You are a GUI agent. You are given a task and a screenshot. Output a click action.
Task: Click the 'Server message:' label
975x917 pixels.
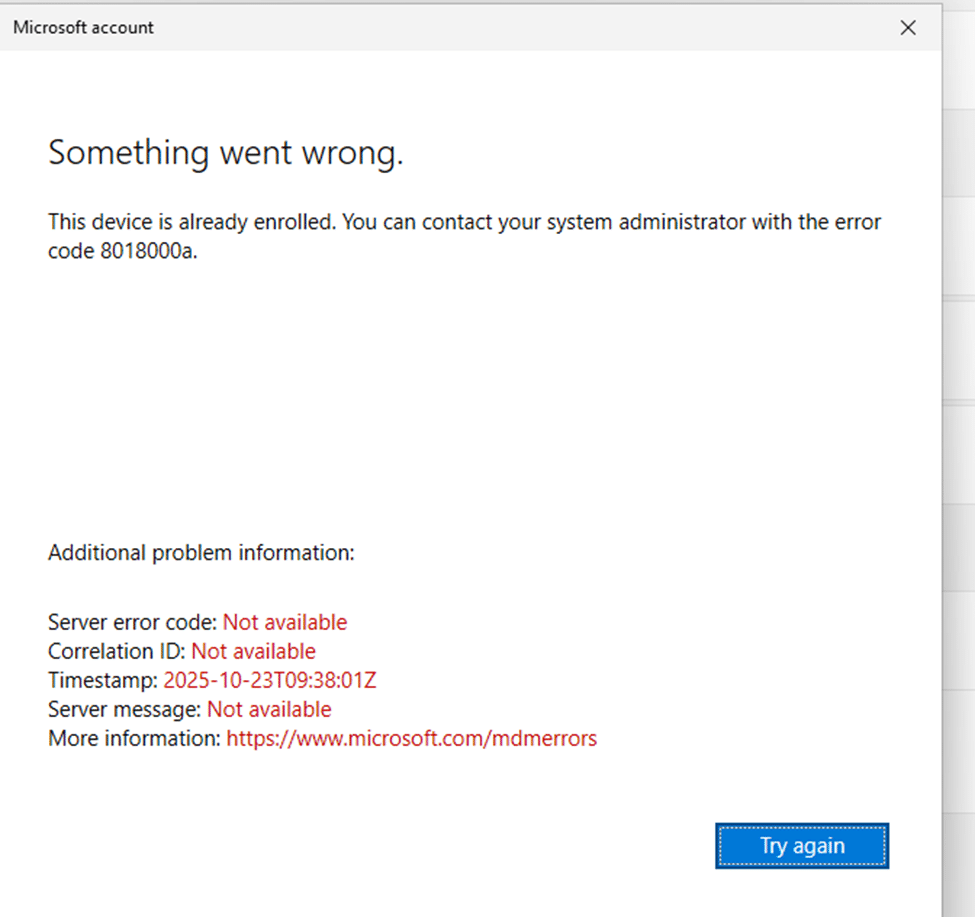coord(125,710)
